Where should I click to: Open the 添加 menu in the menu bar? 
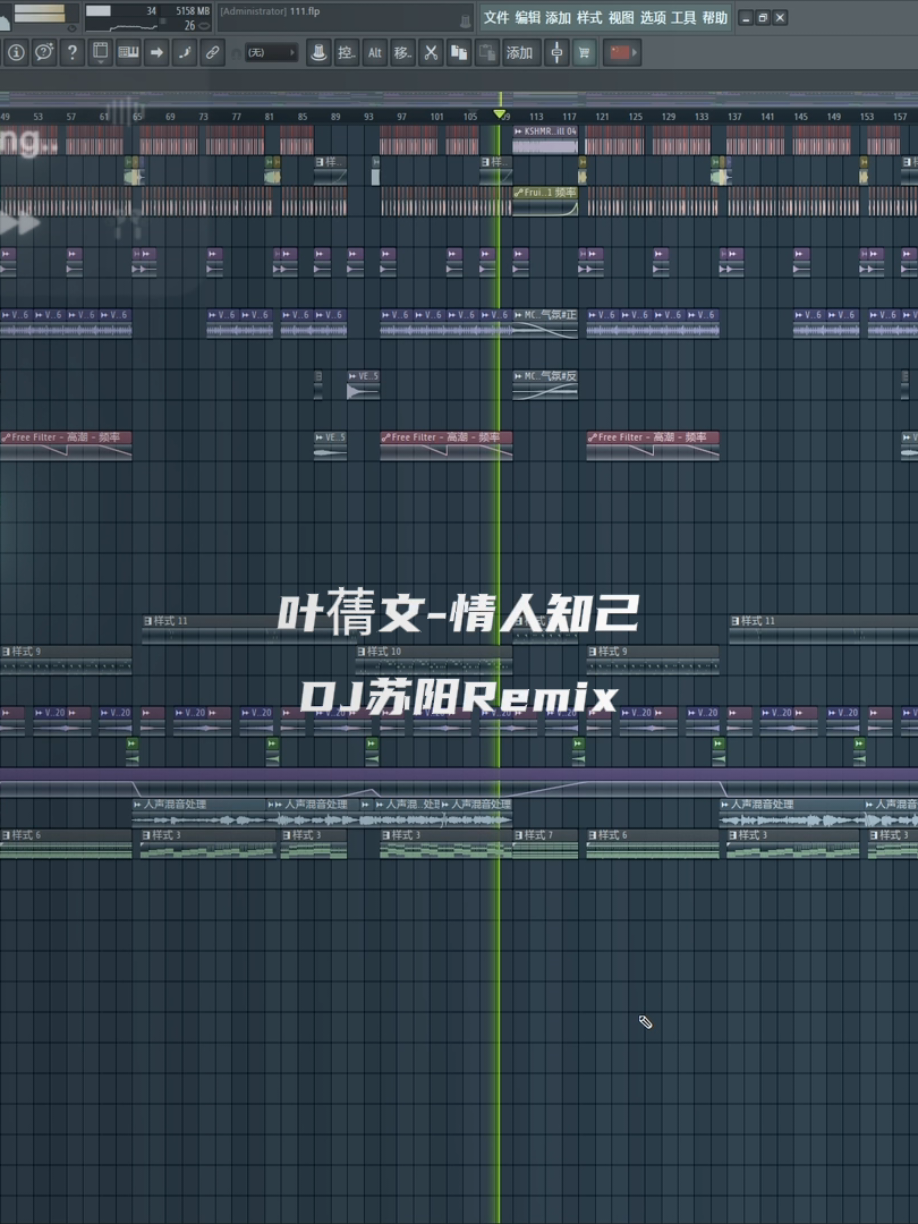pos(558,18)
